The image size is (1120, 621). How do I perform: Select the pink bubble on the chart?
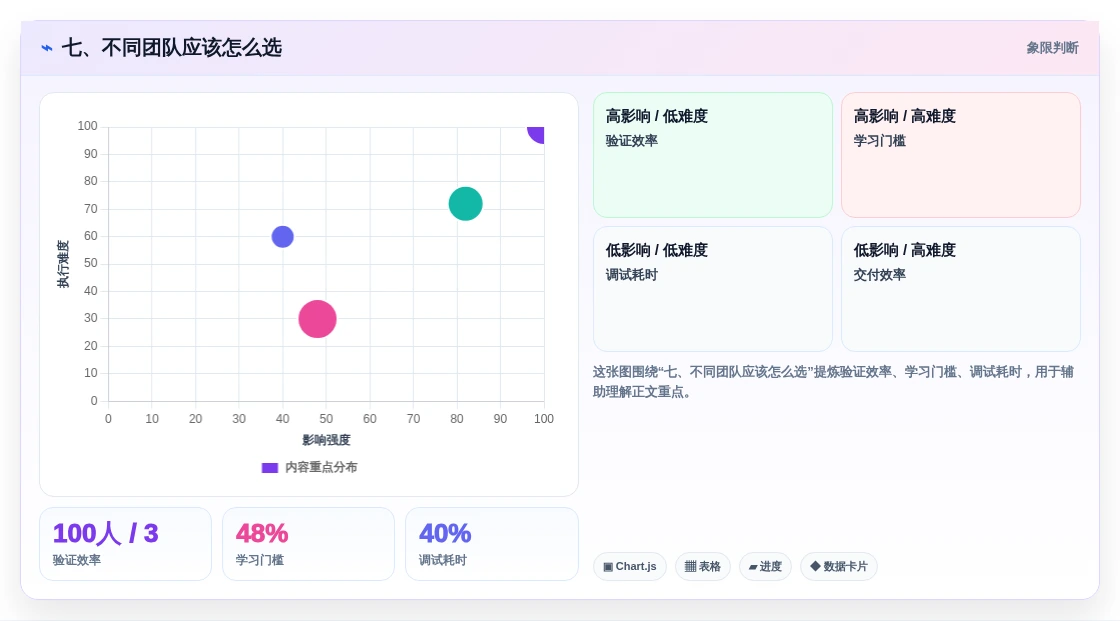(x=317, y=319)
